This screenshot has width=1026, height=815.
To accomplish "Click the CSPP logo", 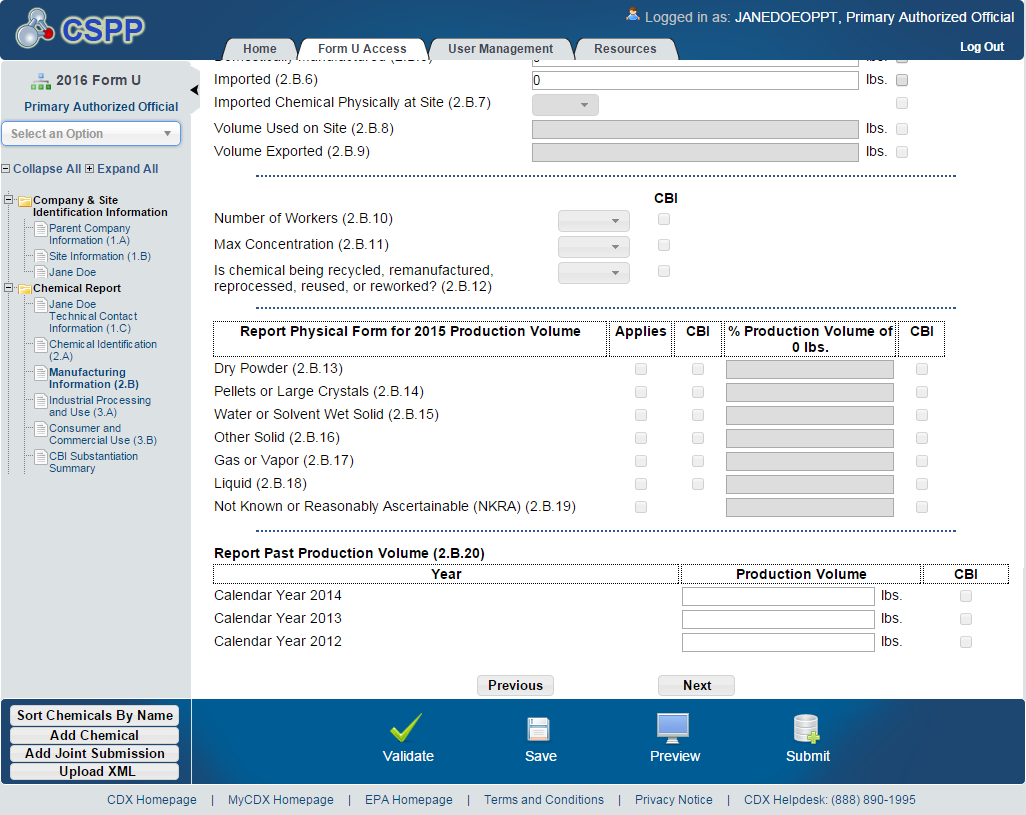I will point(81,31).
